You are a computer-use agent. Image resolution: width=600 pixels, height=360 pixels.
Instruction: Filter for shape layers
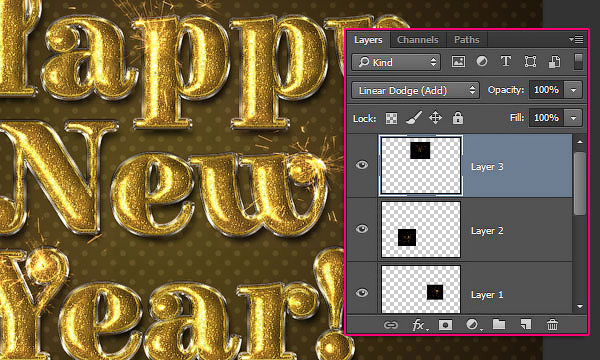point(530,62)
